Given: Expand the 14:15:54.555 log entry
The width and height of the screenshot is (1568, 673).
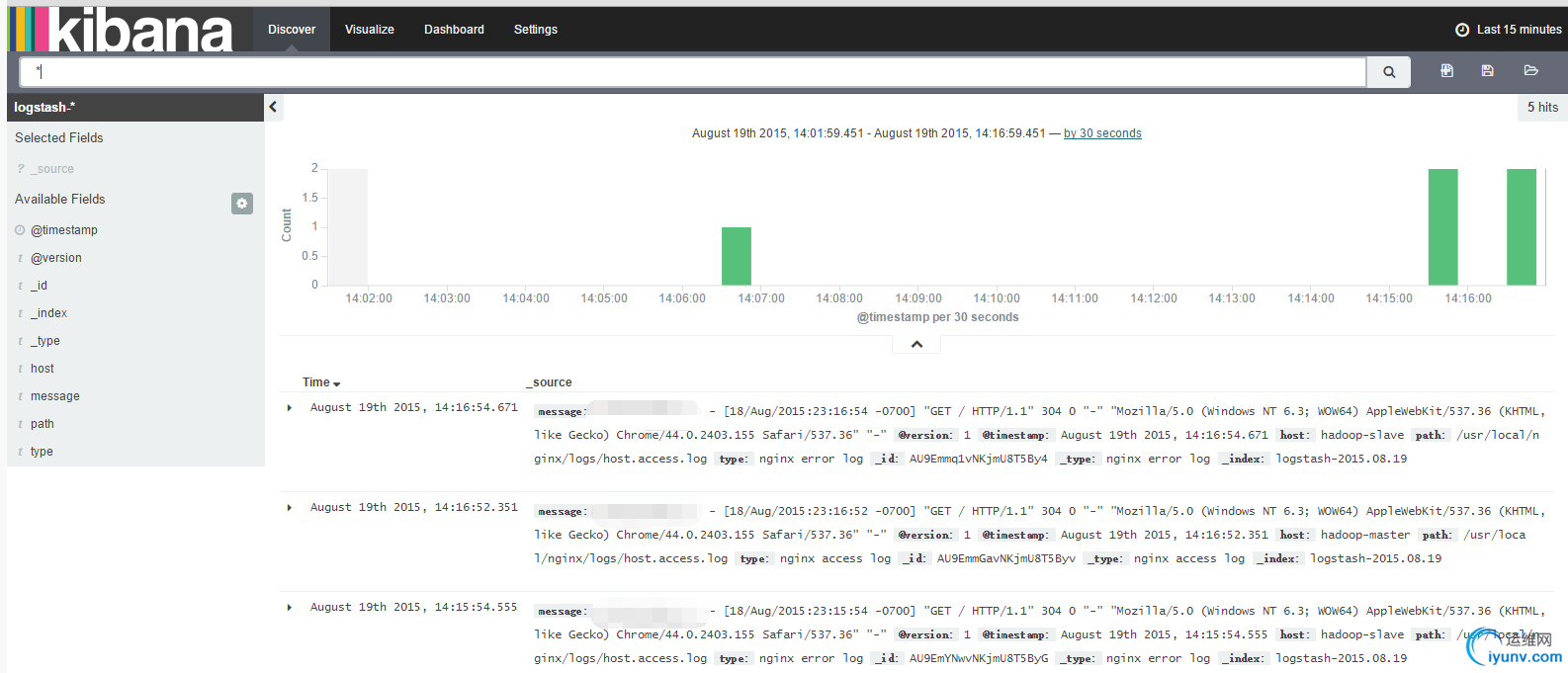Looking at the screenshot, I should (289, 607).
